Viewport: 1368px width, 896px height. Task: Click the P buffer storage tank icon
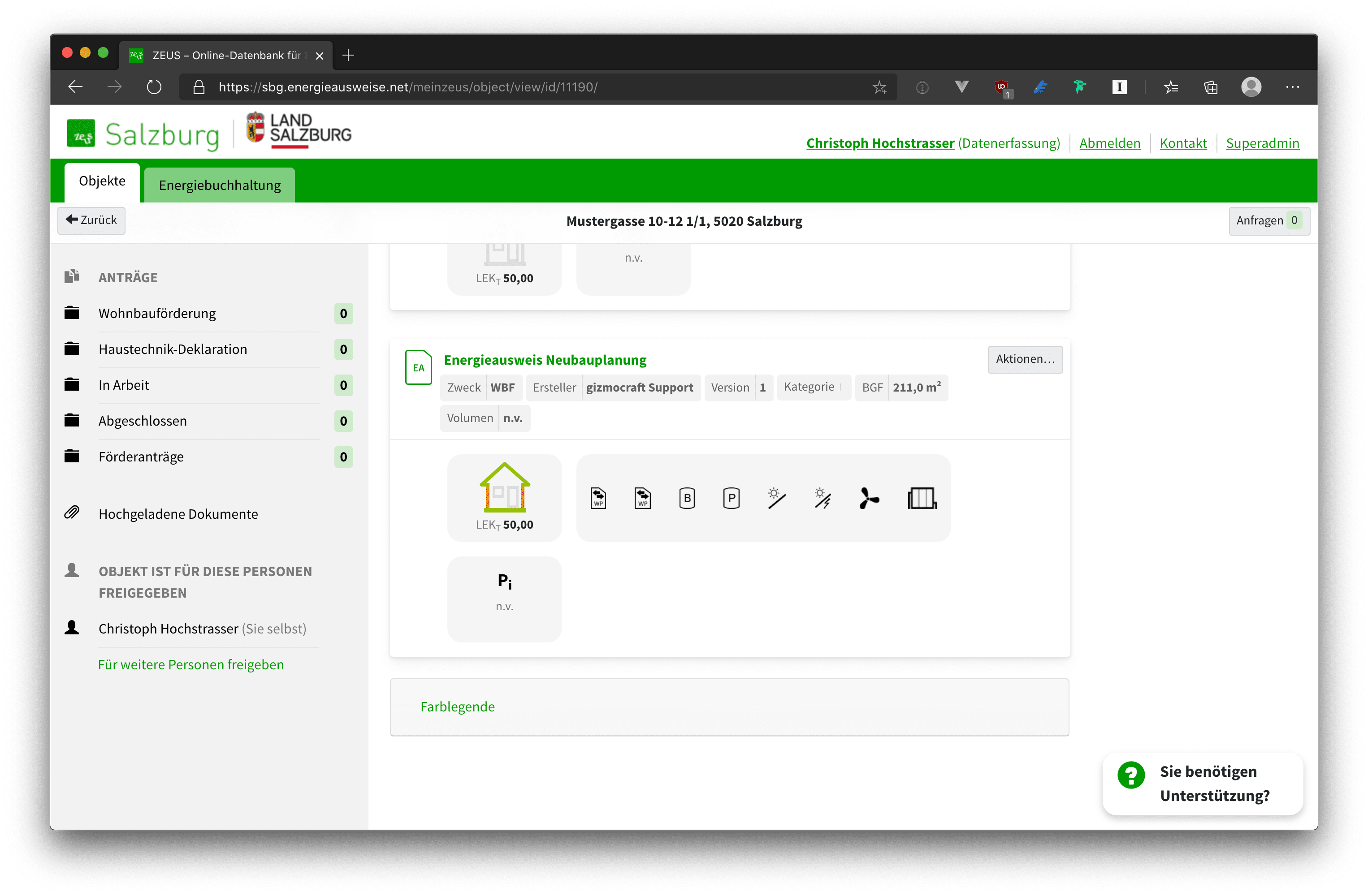click(x=731, y=498)
